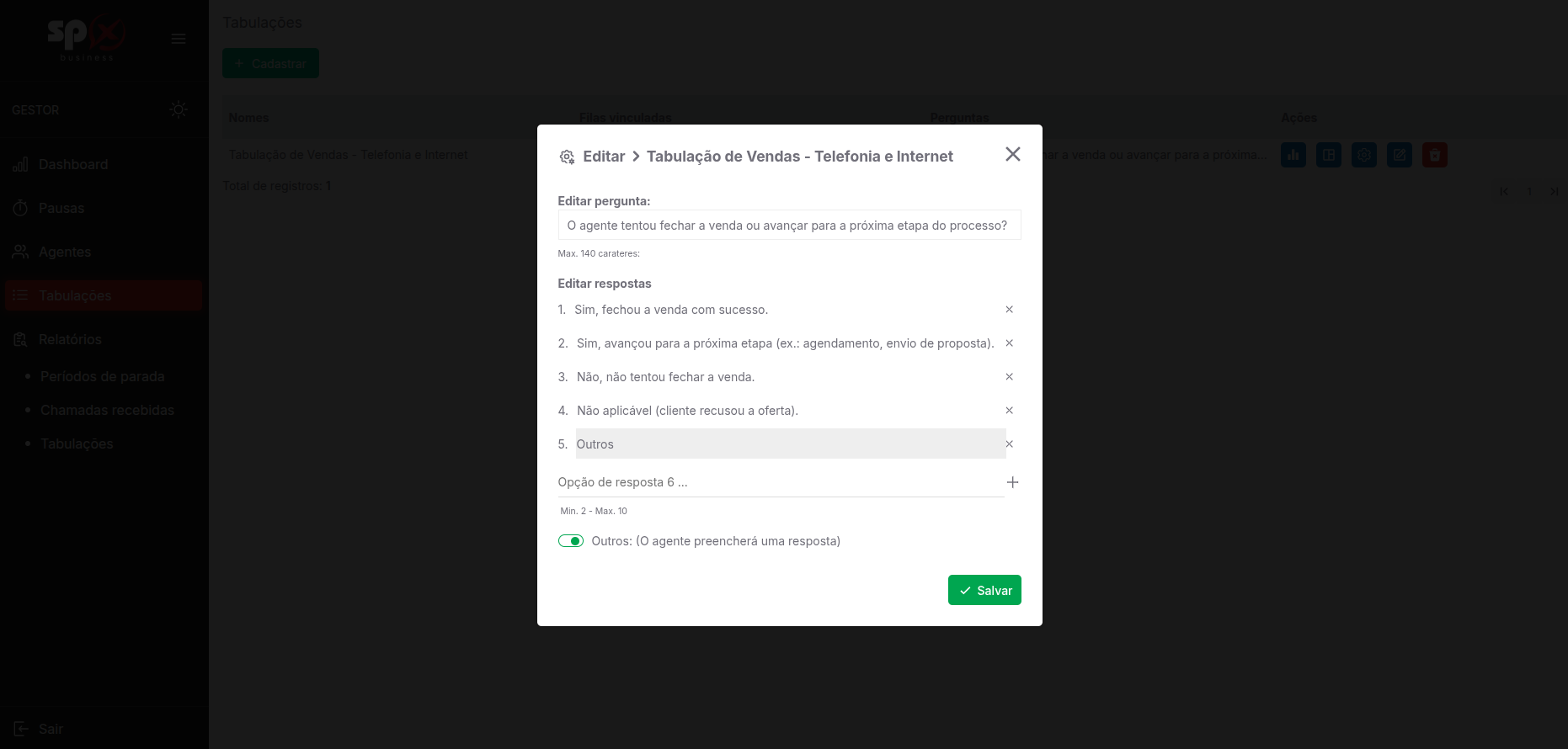
Task: Save the edited tabulação
Action: [984, 590]
